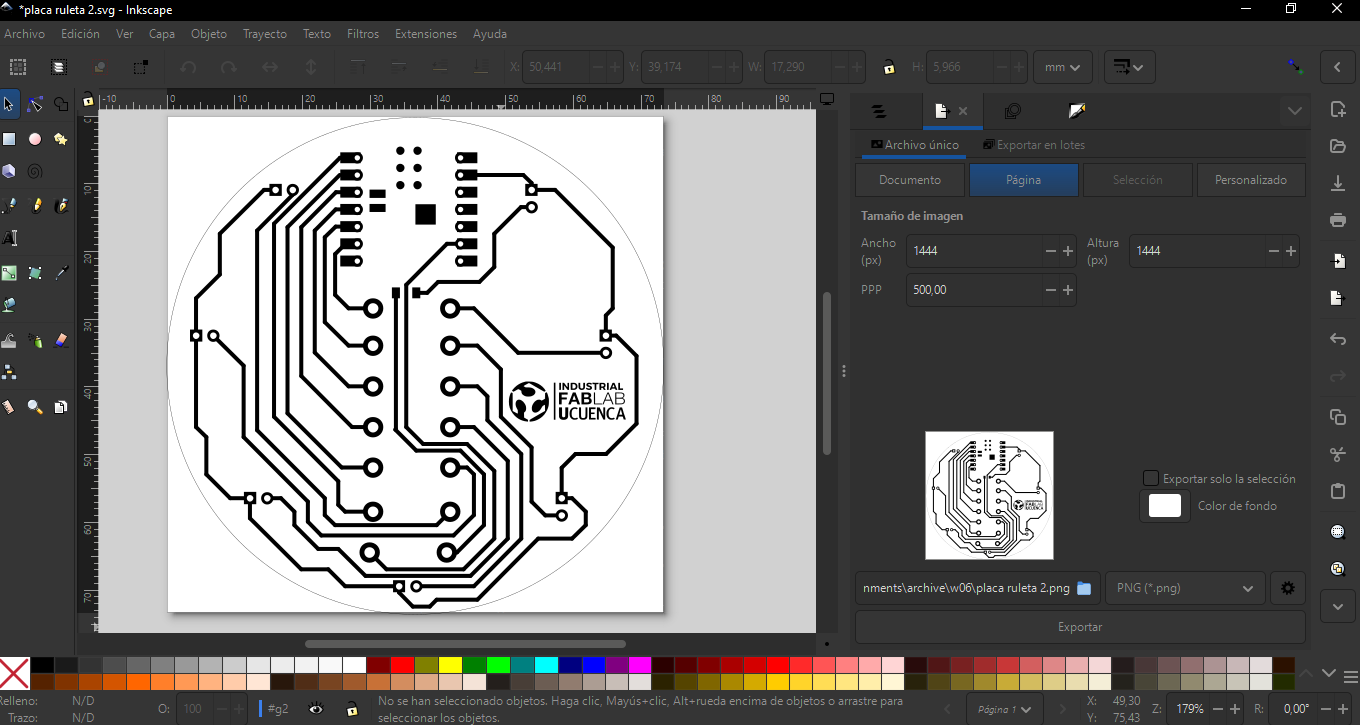Select the Eraser tool

62,341
